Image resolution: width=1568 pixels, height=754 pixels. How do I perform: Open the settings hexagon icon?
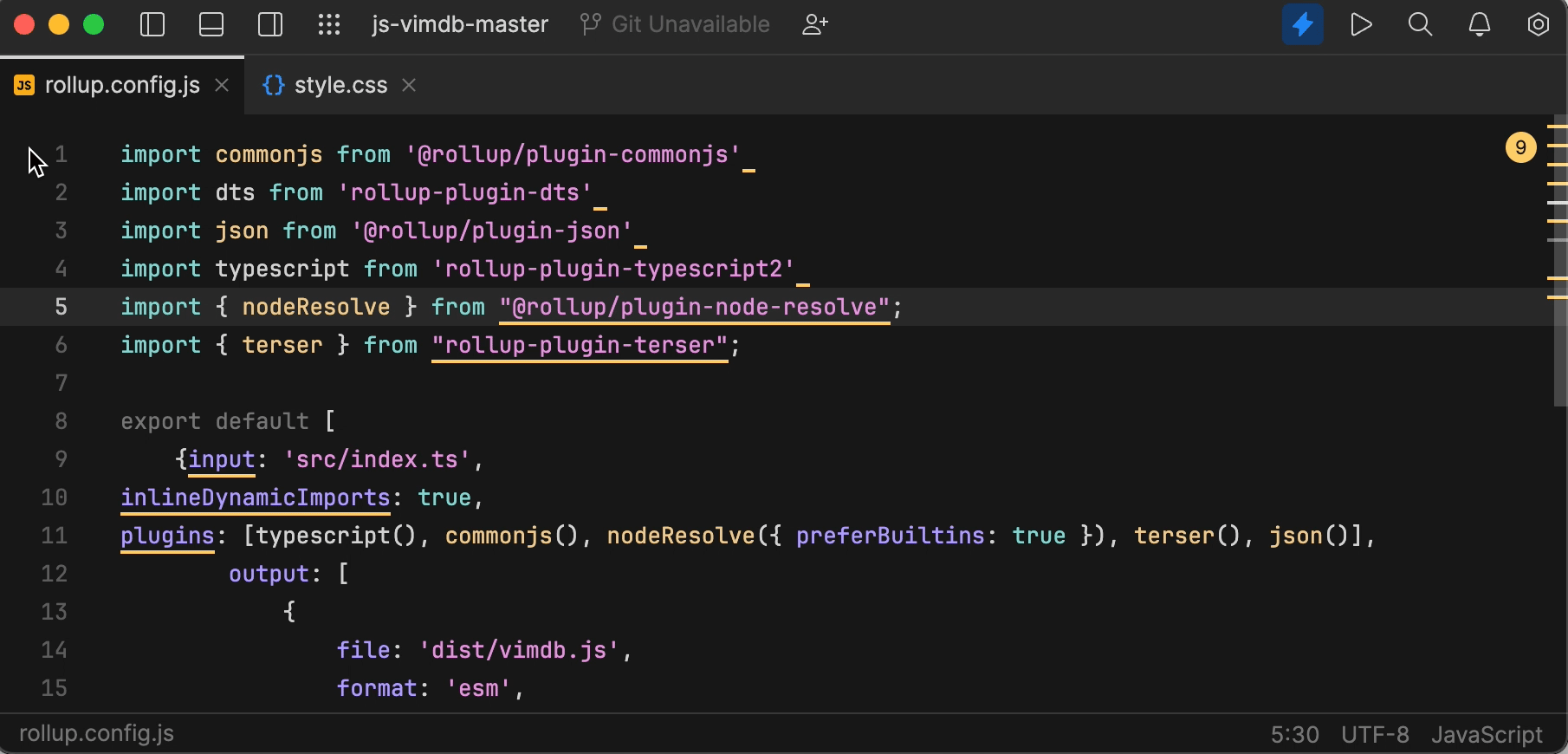click(1538, 24)
